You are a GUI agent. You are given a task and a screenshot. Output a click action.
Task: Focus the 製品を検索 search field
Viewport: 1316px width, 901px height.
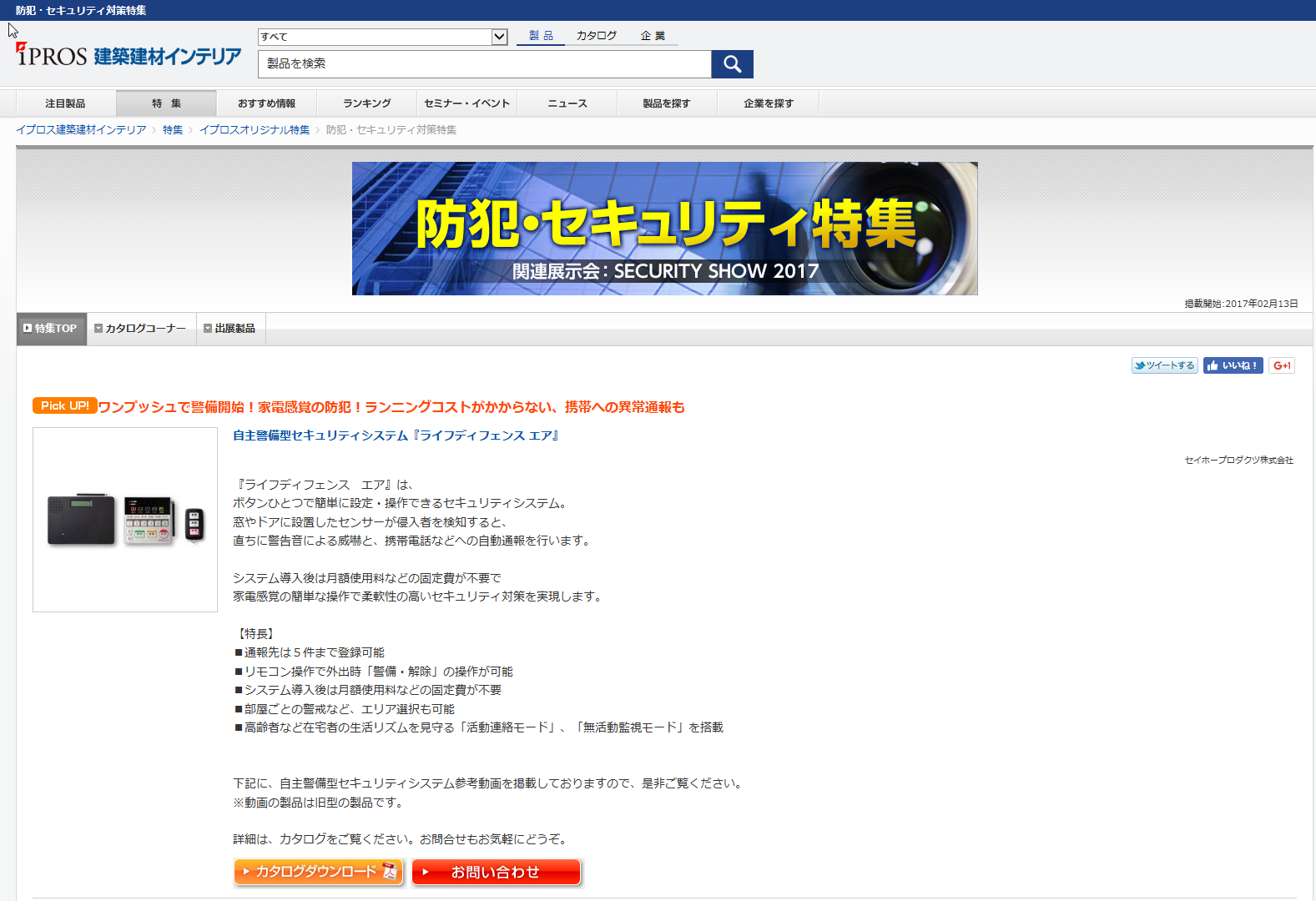(485, 64)
